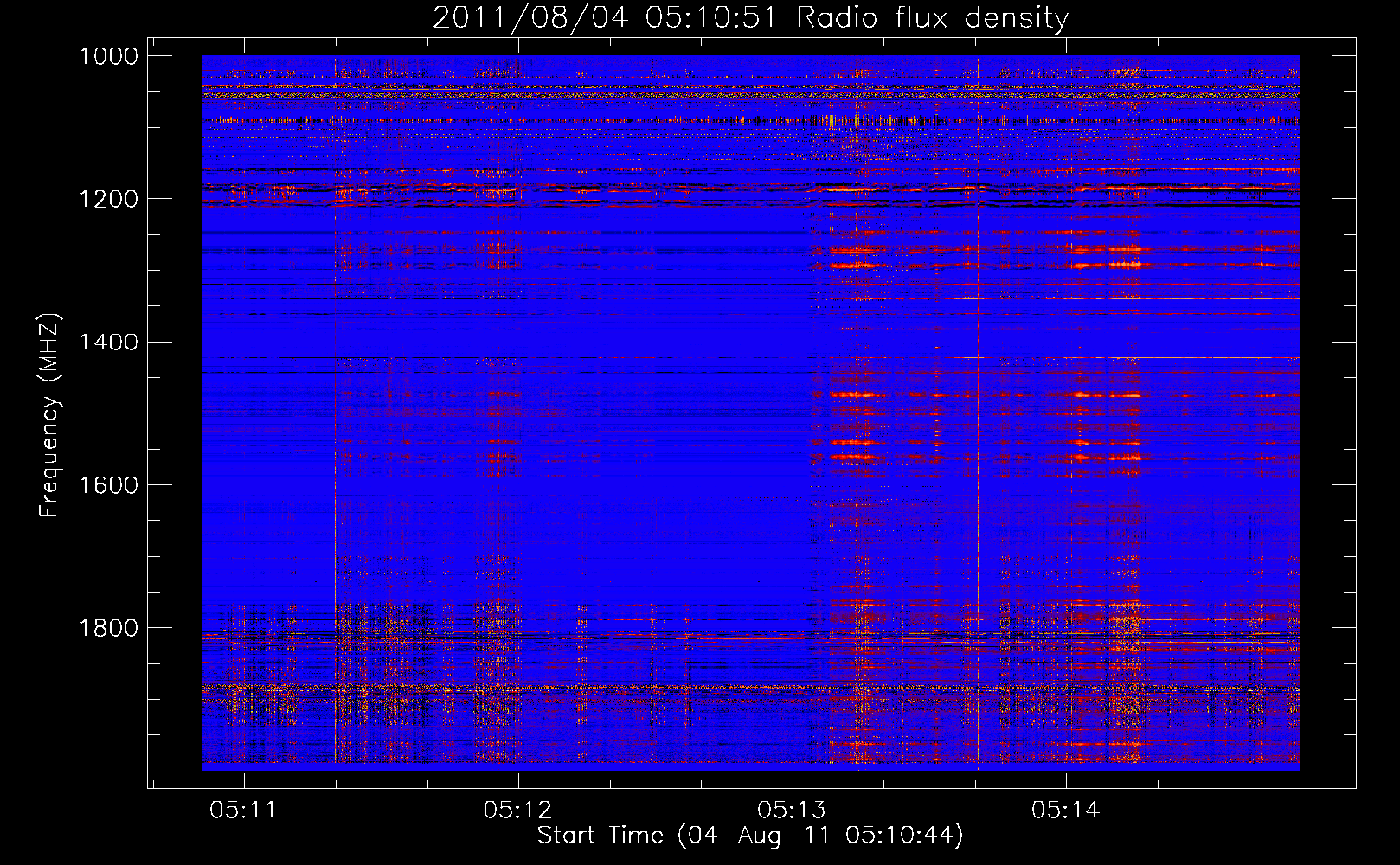Click the 1400 frequency tick label
Viewport: 1400px width, 865px height.
pyautogui.click(x=109, y=343)
